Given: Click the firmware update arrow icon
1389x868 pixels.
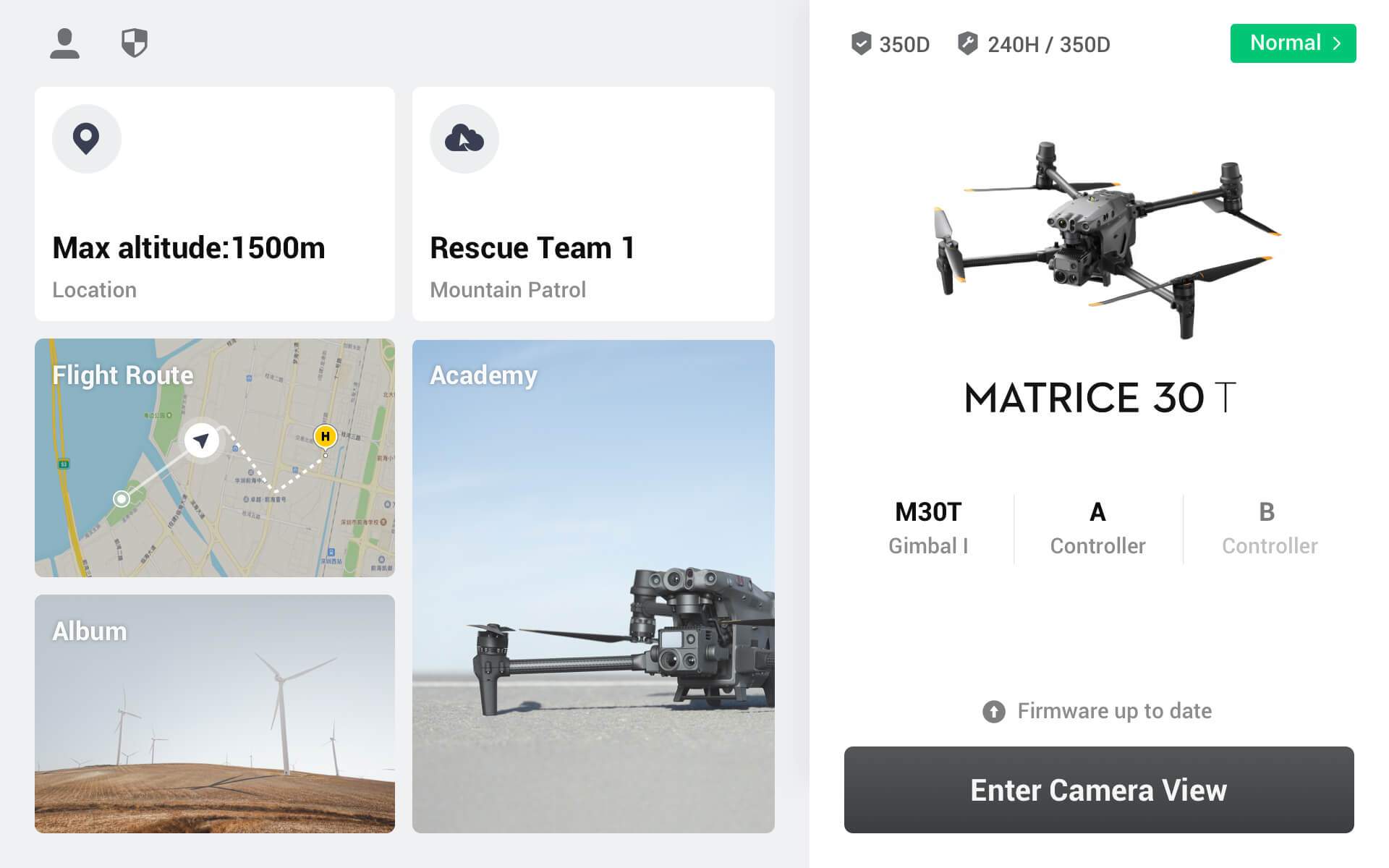Looking at the screenshot, I should click(993, 712).
